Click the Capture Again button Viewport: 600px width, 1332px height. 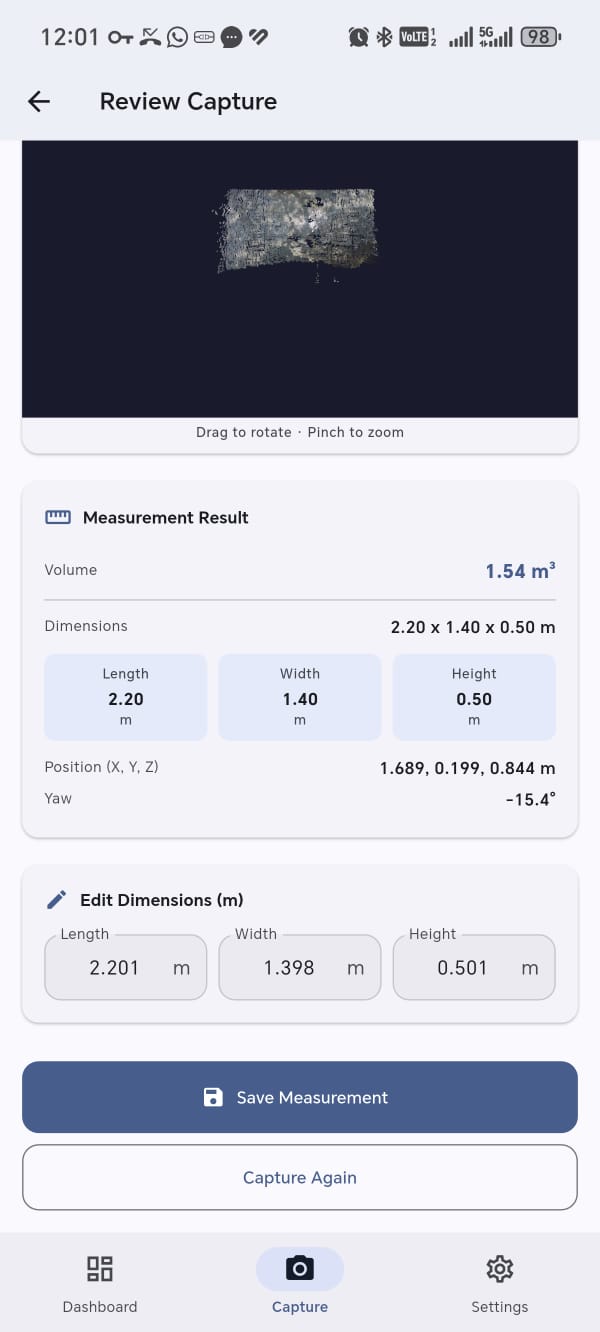pyautogui.click(x=300, y=1177)
